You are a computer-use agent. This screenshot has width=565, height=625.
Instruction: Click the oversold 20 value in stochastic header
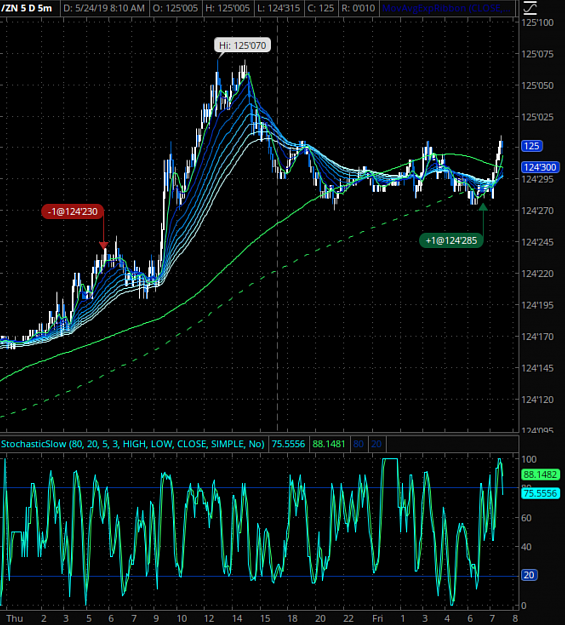(376, 444)
